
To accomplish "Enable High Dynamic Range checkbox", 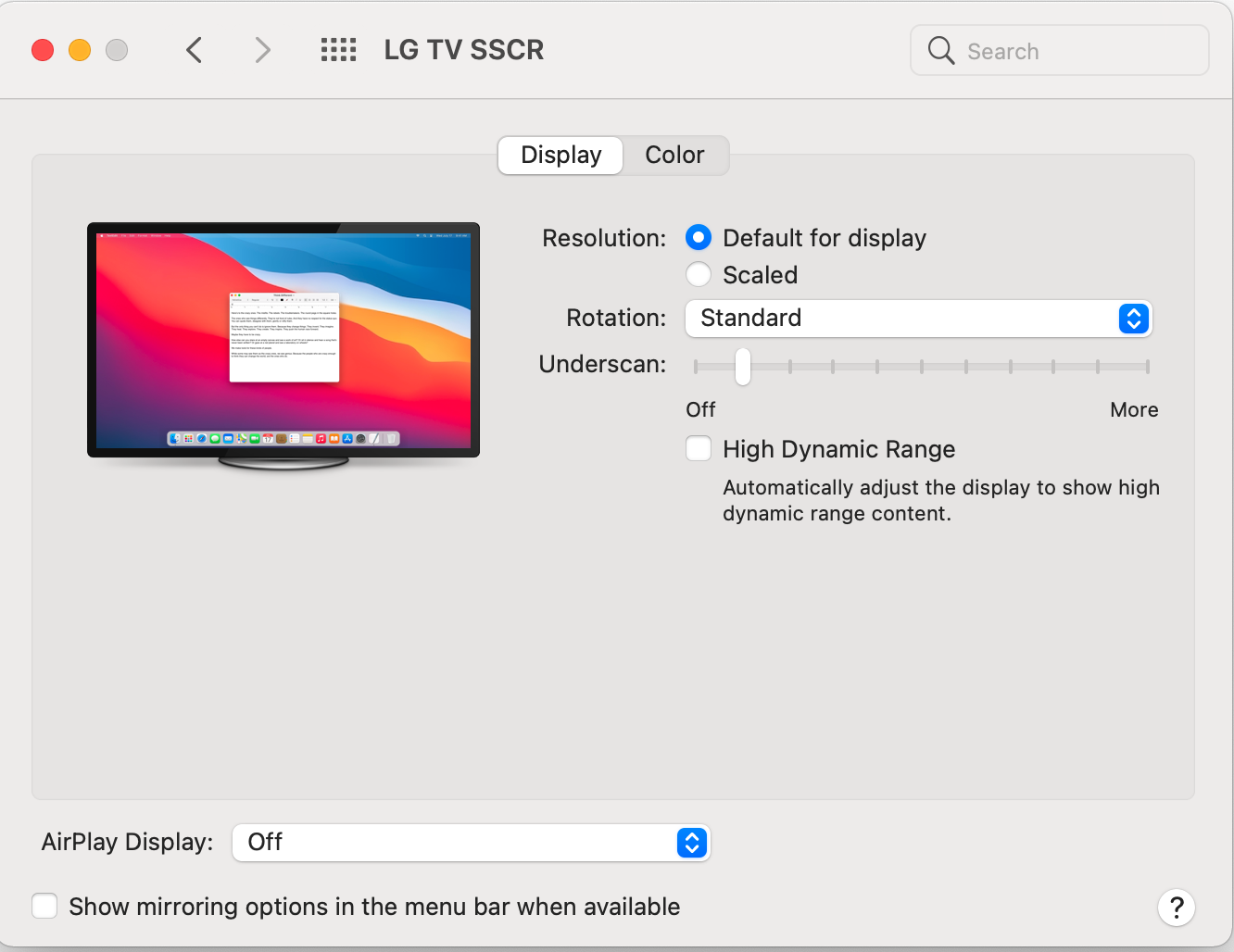I will pos(699,449).
